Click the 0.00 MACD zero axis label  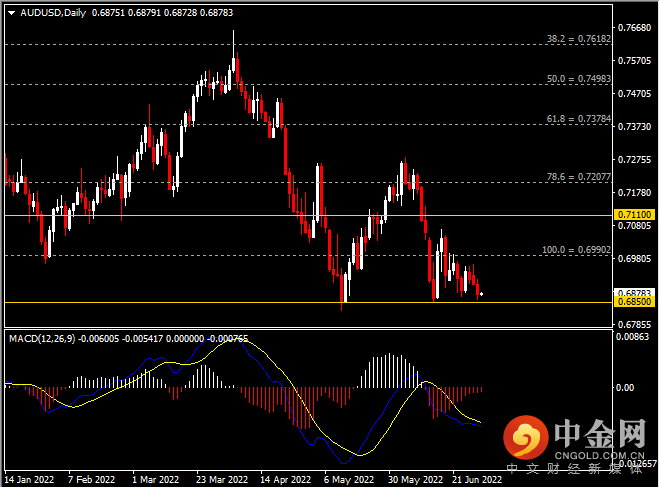[626, 387]
